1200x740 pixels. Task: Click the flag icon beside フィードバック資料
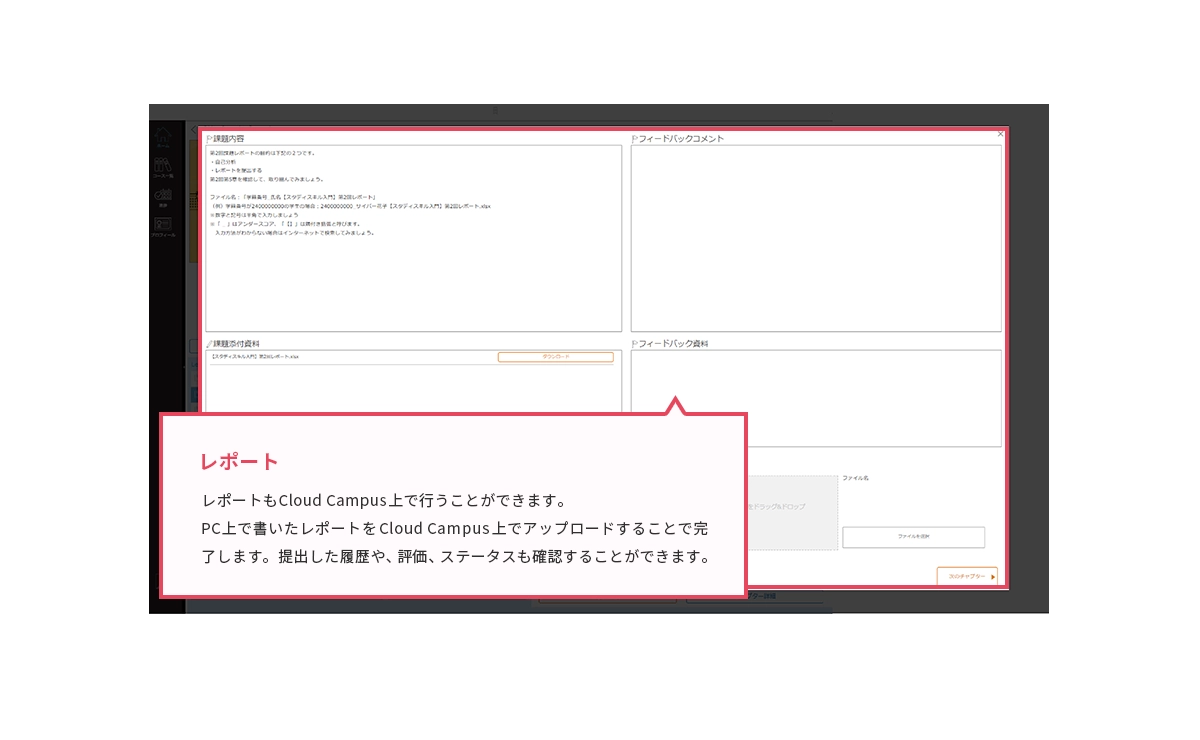coord(634,344)
